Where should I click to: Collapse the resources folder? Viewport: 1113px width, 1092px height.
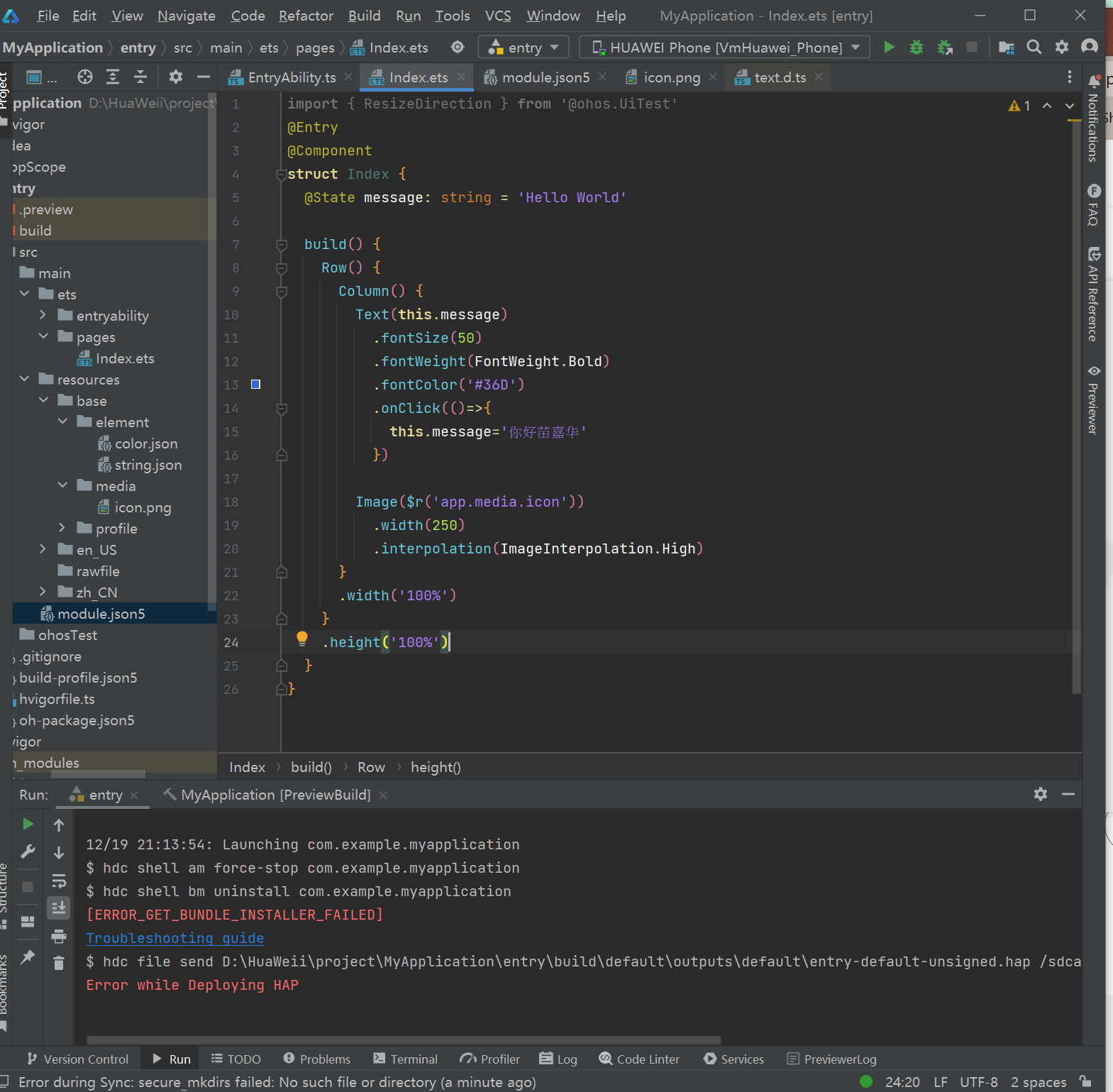(25, 379)
